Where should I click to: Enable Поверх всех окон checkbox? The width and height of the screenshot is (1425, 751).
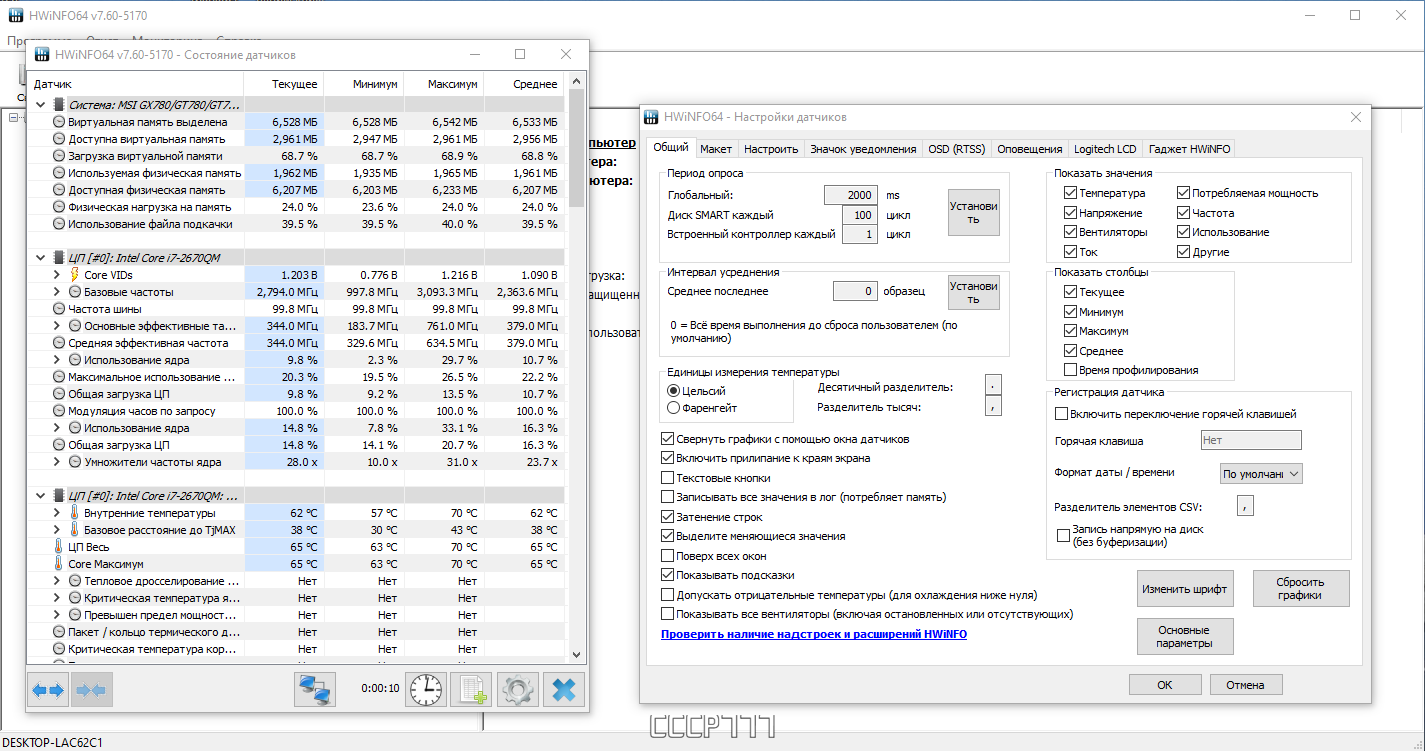[x=667, y=556]
